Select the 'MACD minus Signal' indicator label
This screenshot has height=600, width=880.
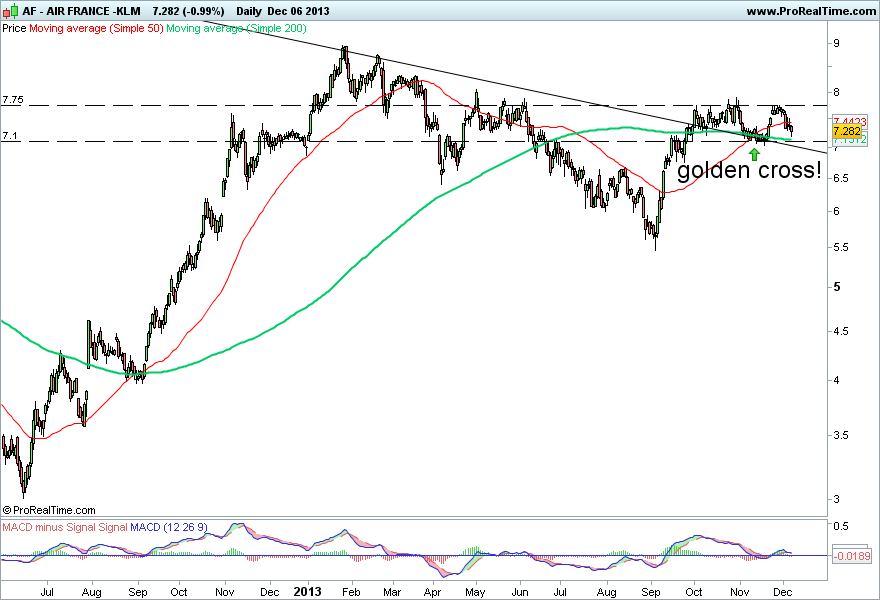click(49, 527)
